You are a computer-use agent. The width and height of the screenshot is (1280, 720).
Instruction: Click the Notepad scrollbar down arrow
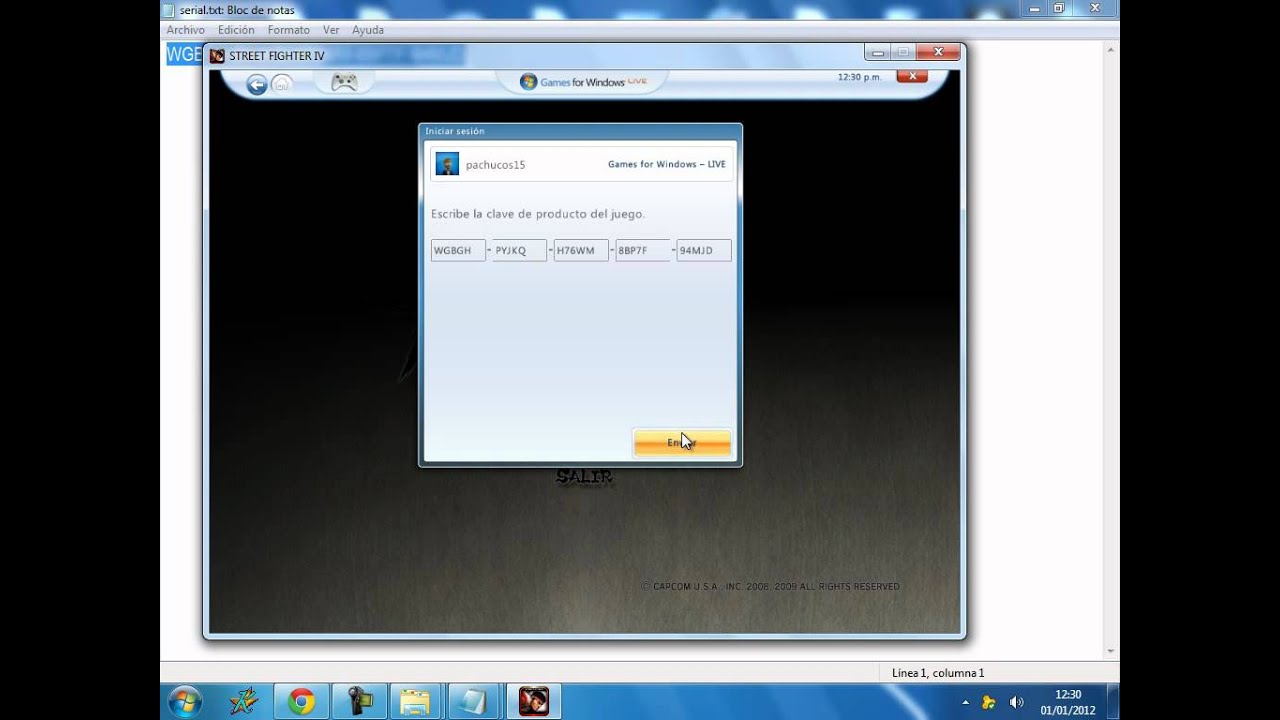pos(1111,652)
